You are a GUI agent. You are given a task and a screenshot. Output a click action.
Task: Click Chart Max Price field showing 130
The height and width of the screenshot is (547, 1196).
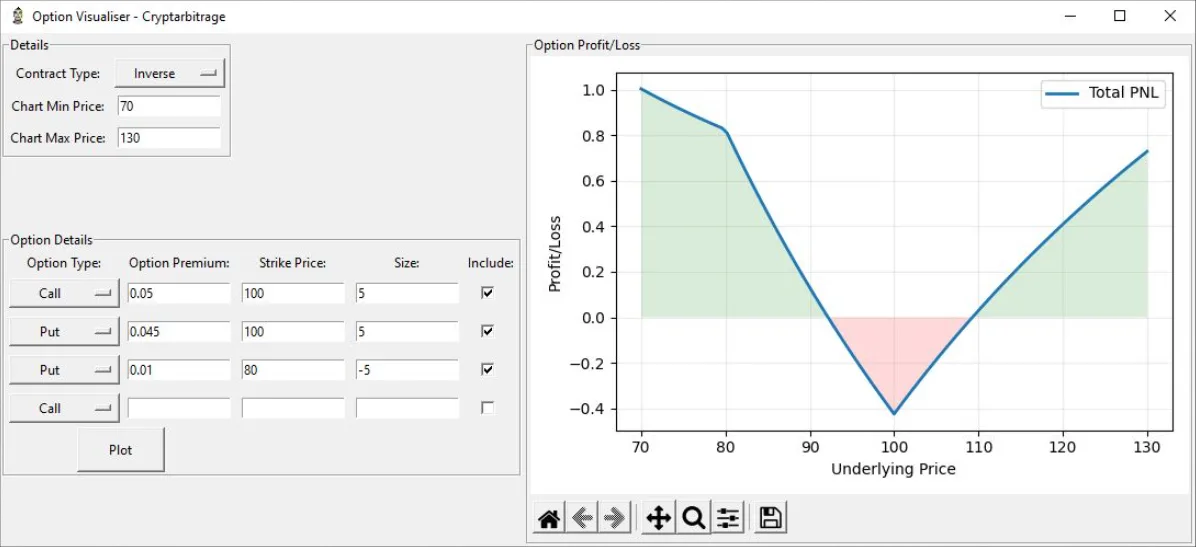(169, 138)
